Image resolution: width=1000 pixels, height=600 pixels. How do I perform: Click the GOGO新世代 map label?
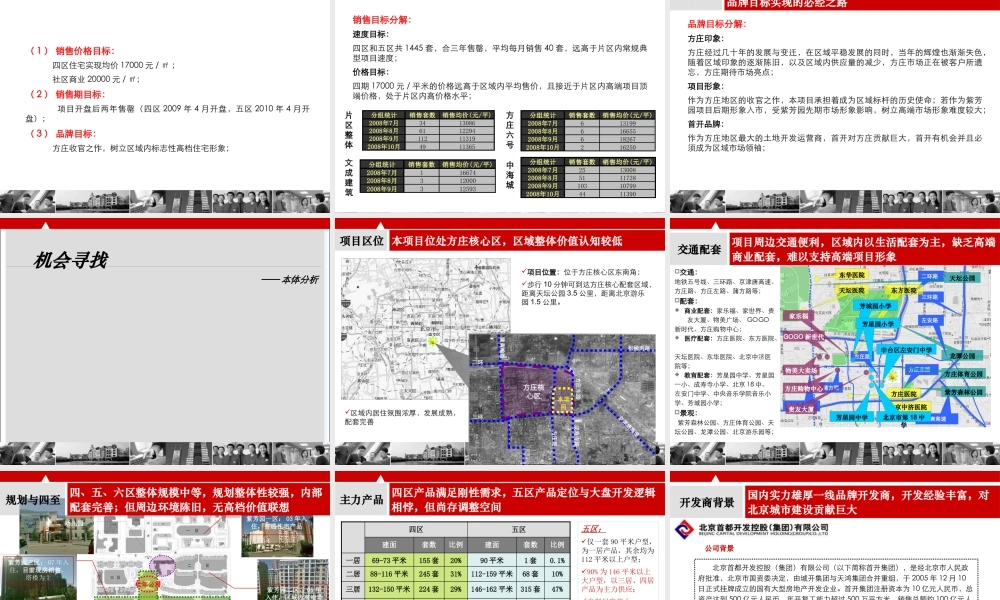coord(803,337)
